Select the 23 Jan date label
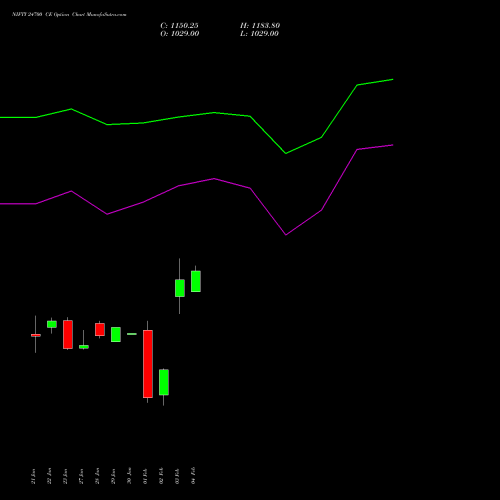The height and width of the screenshot is (500, 500). (x=65, y=476)
